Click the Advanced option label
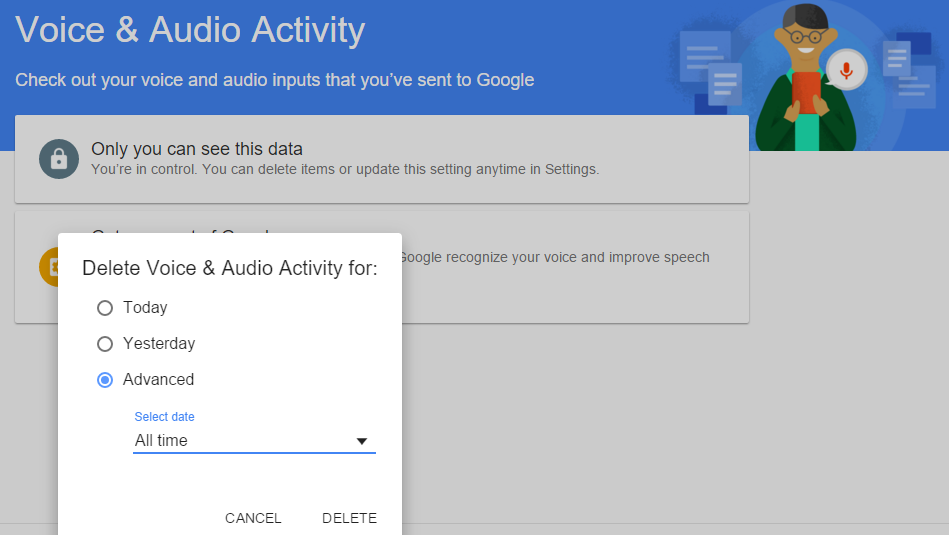949x535 pixels. pos(159,379)
